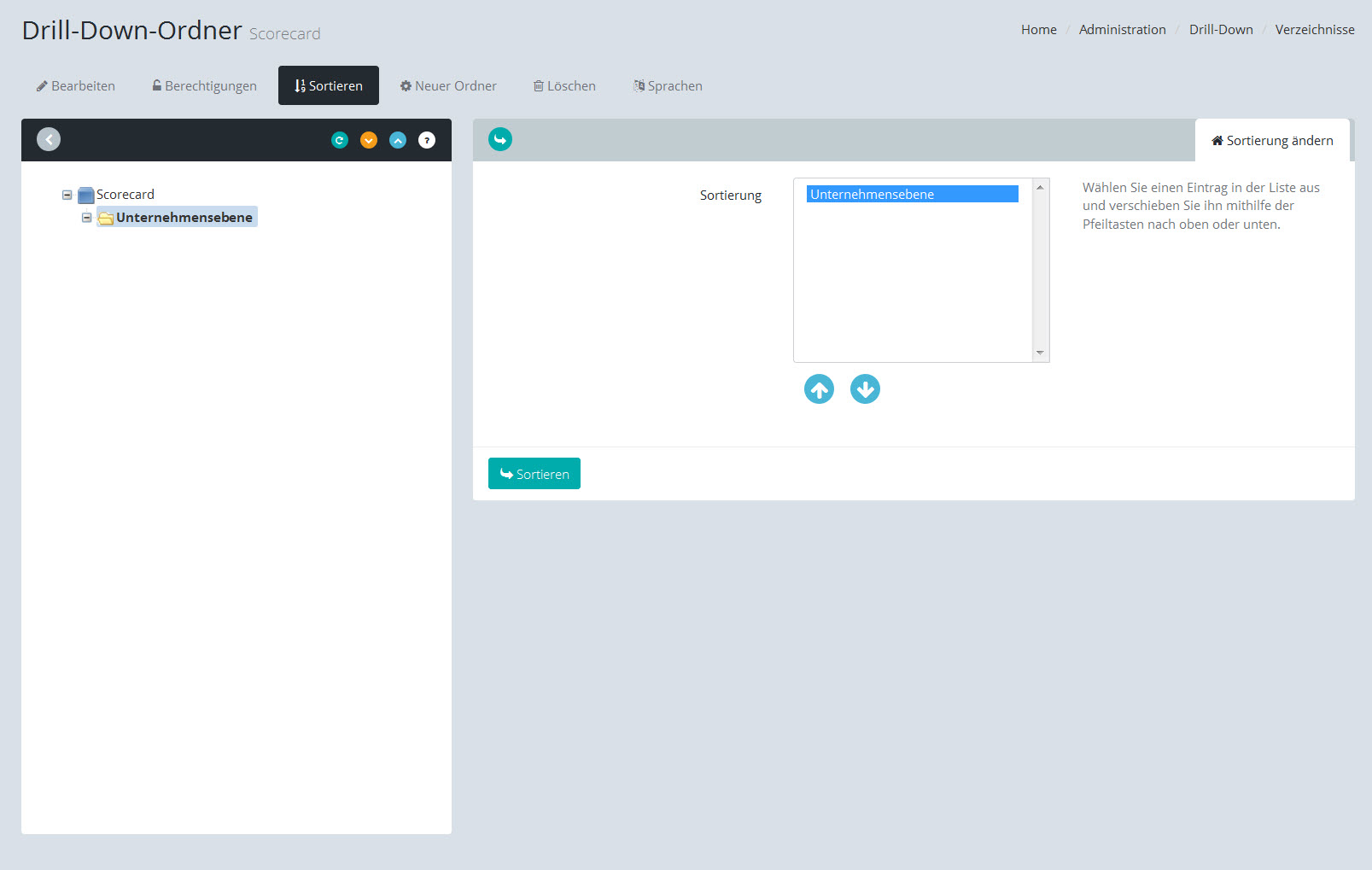Click the grey back arrow in tree panel
The image size is (1372, 870).
pos(49,139)
